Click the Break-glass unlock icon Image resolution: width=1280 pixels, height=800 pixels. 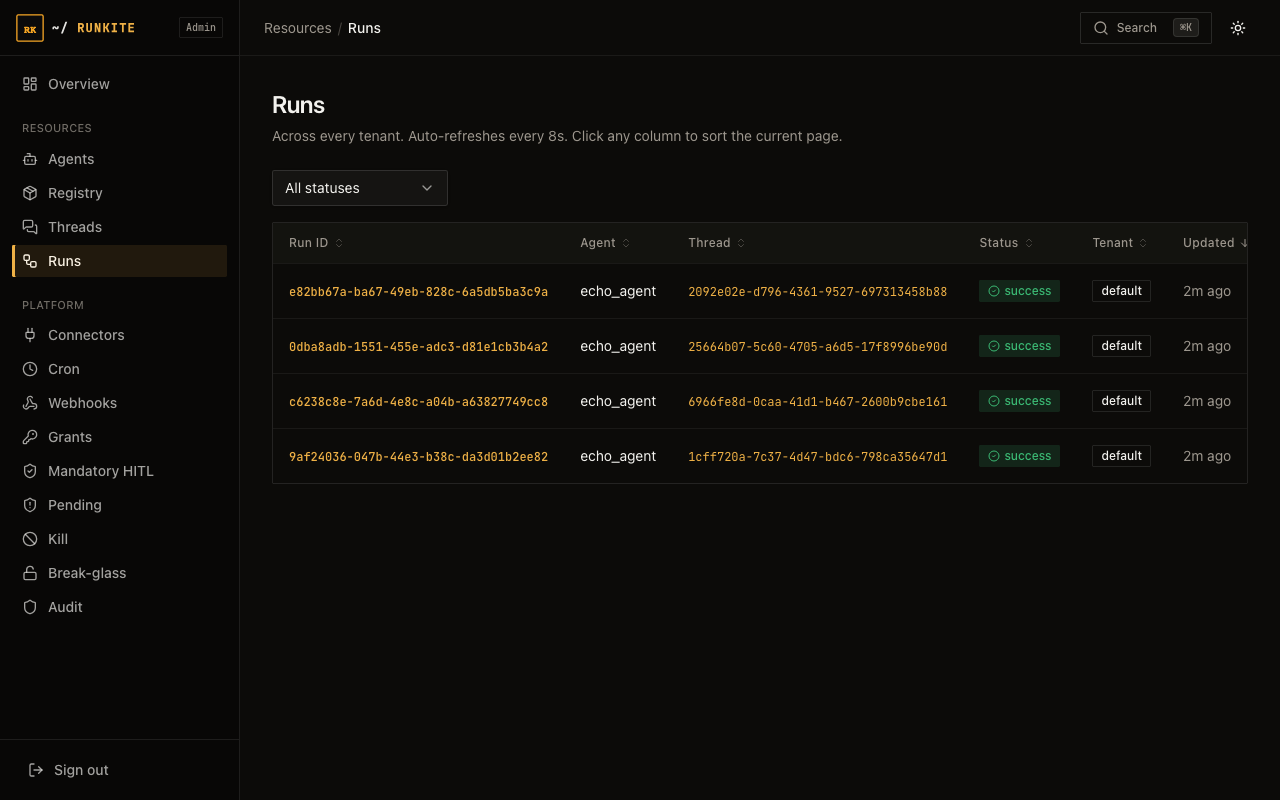click(x=30, y=573)
